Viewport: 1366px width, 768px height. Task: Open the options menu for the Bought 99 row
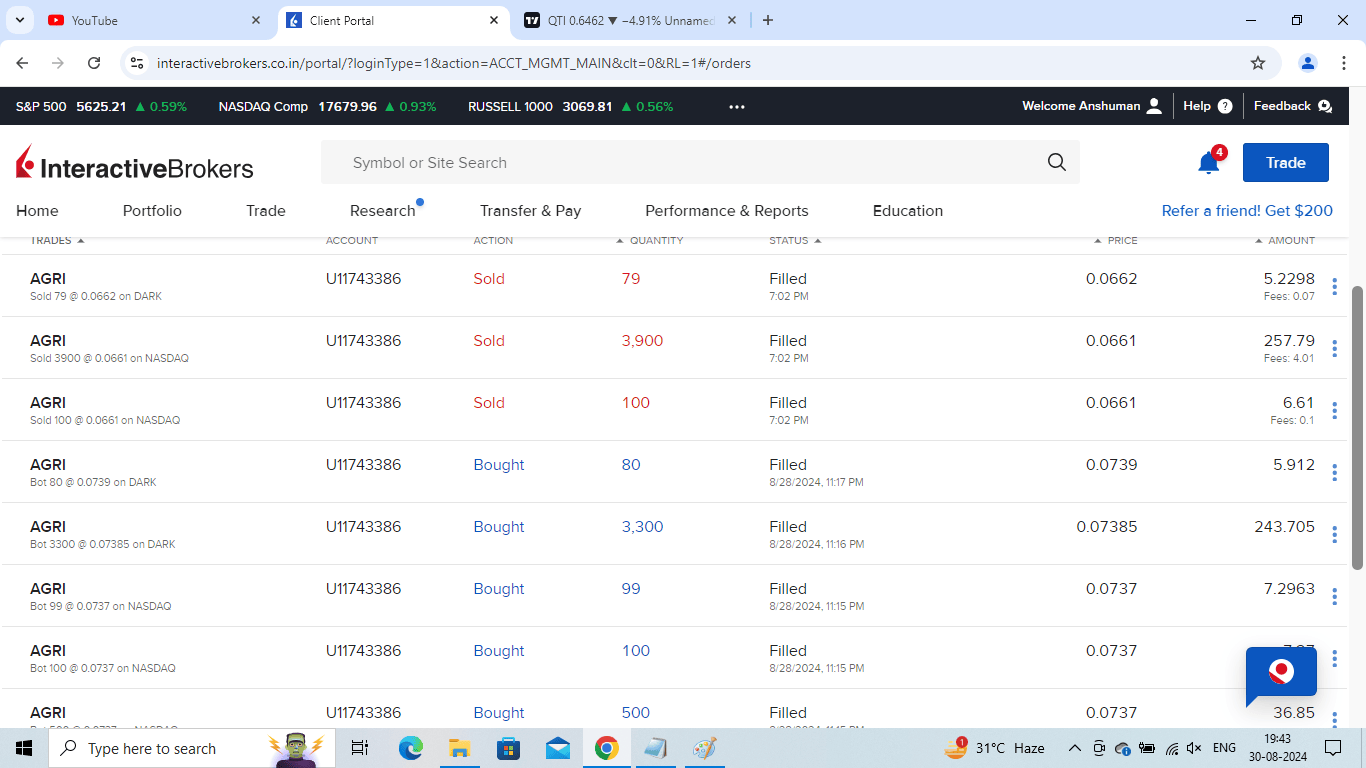[x=1334, y=597]
